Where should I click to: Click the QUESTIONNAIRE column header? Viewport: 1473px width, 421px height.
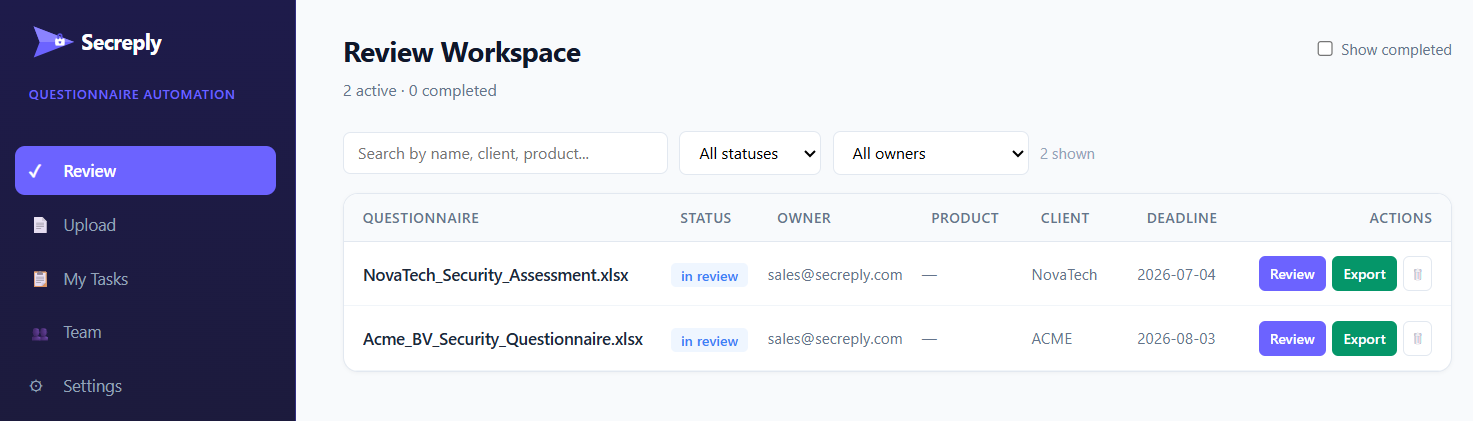click(421, 218)
